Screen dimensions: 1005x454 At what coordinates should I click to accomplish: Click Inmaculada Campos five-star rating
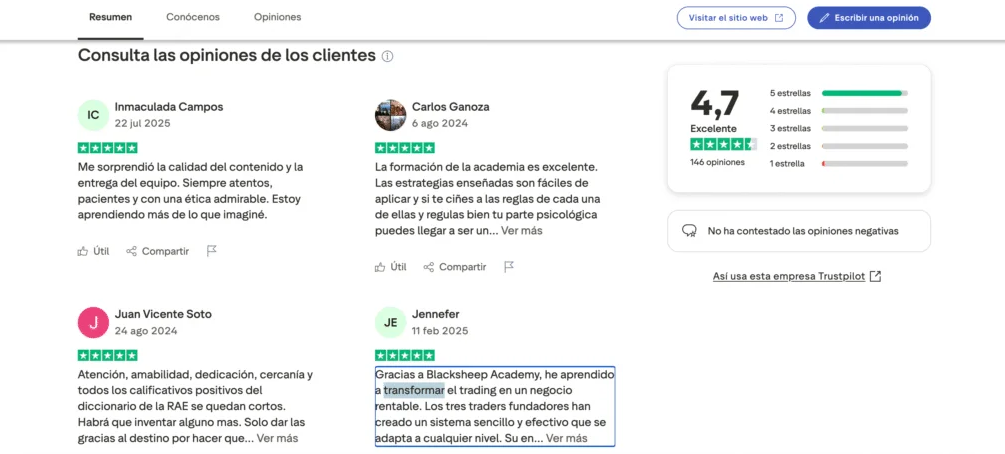[x=108, y=148]
